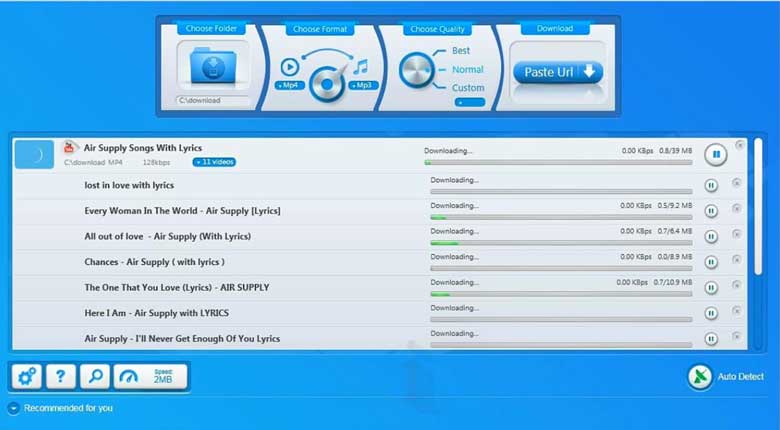This screenshot has height=430, width=780.
Task: Pause Every Woman In The World download
Action: [x=711, y=211]
